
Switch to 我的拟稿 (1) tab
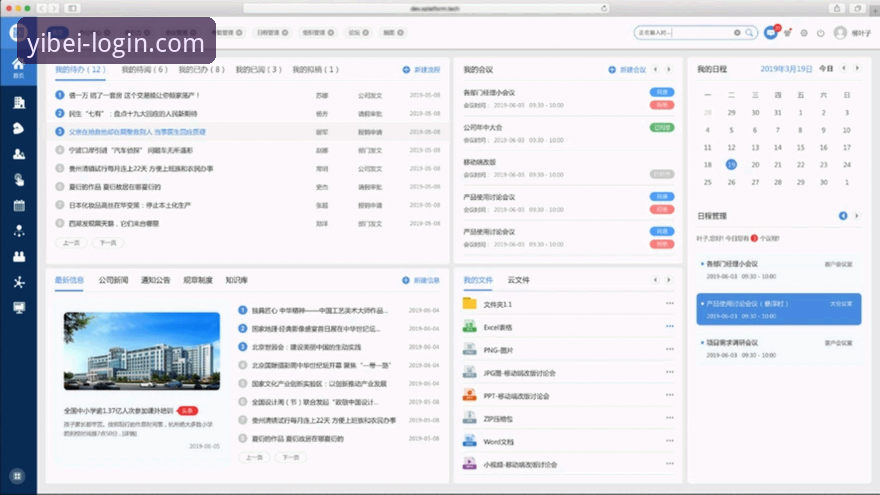click(x=315, y=70)
